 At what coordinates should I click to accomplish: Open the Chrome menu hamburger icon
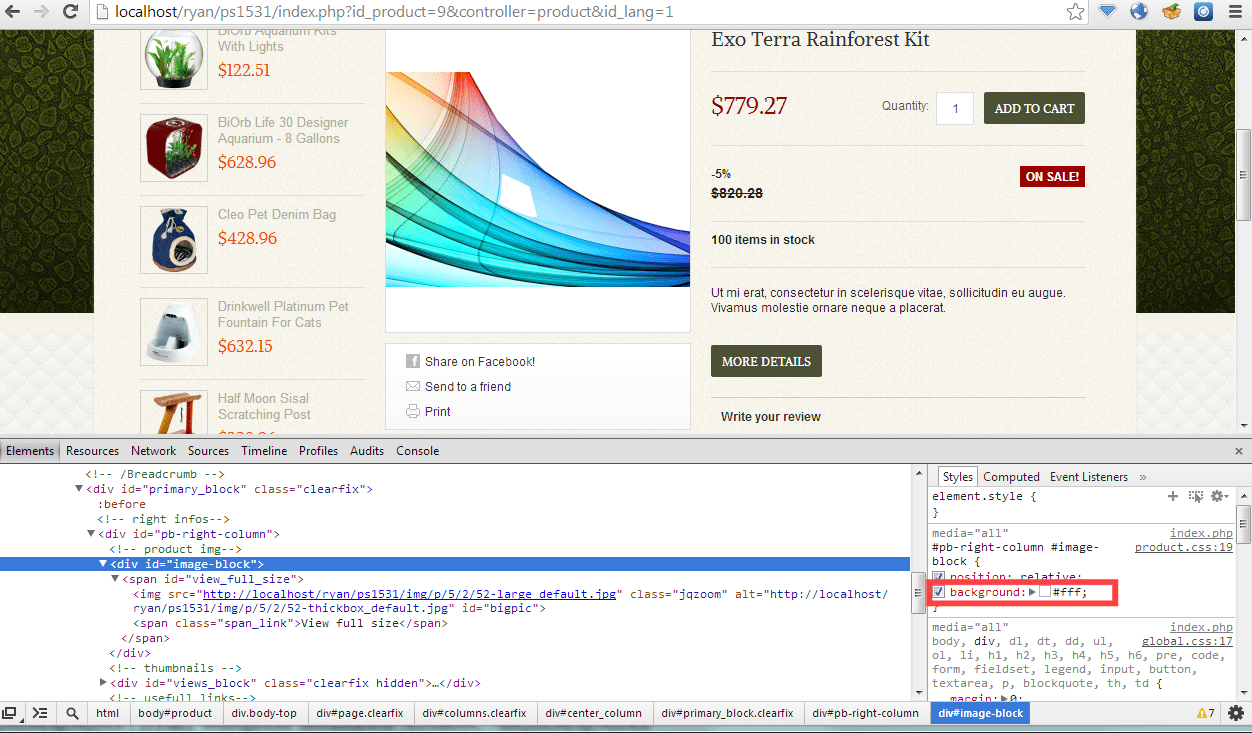[x=1235, y=12]
